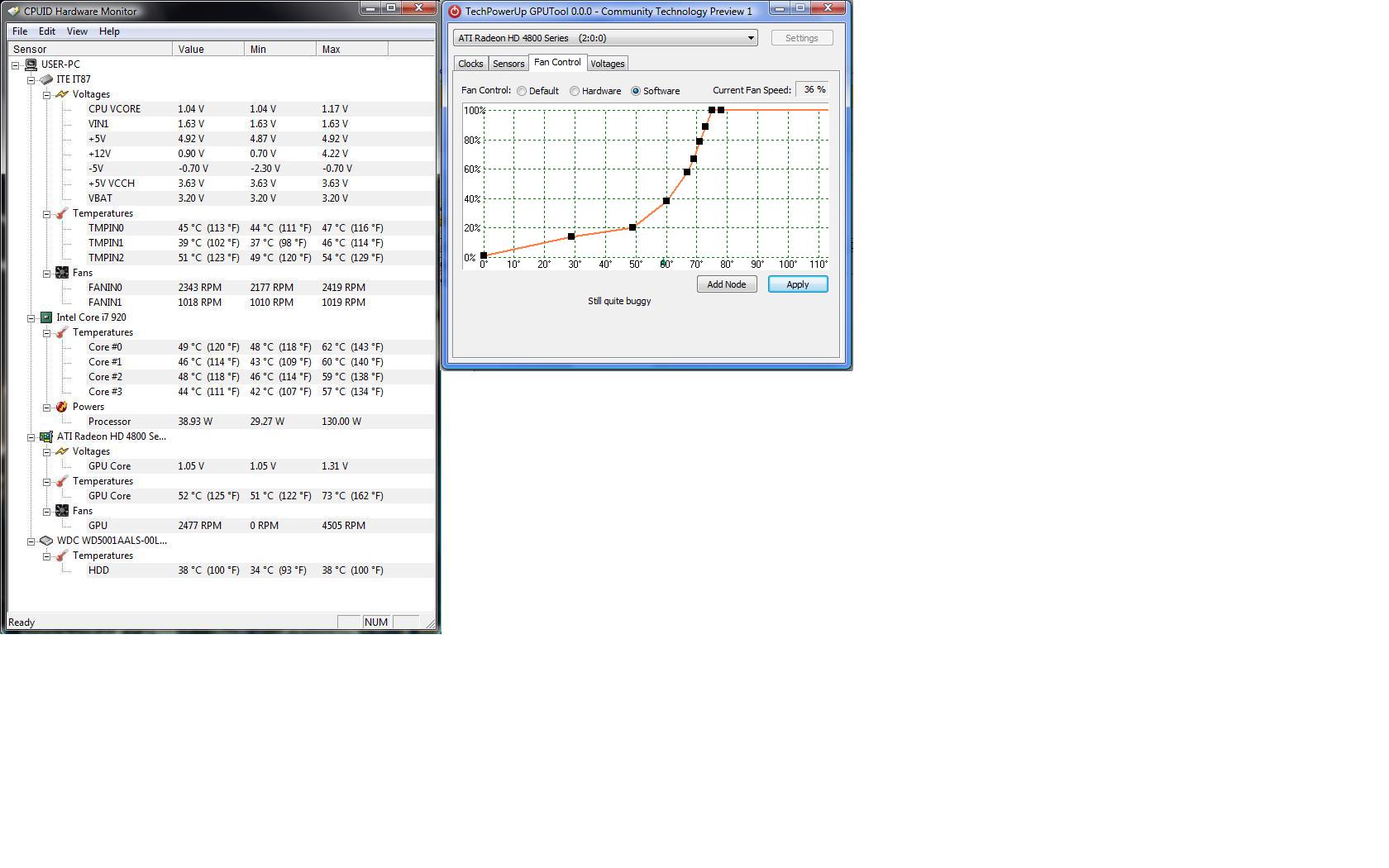Select the Fan Control tab

point(557,63)
